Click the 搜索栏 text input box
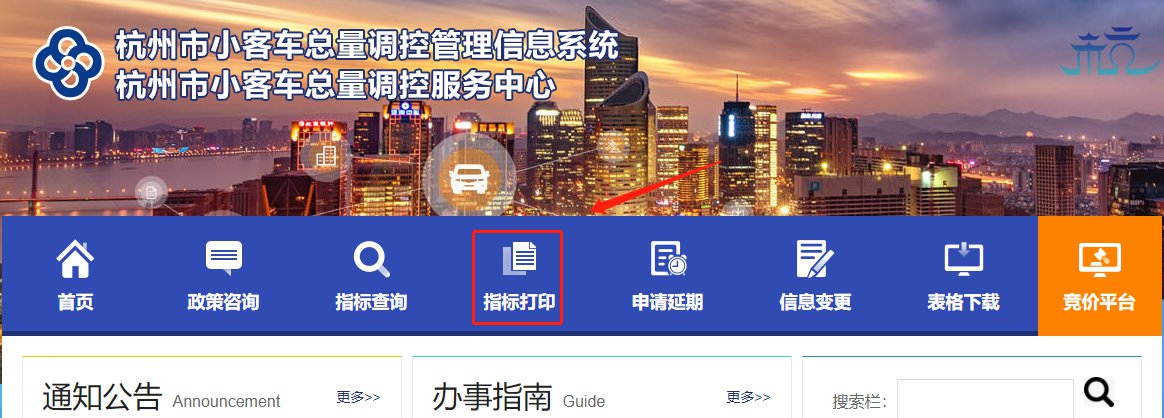The image size is (1164, 418). 985,399
